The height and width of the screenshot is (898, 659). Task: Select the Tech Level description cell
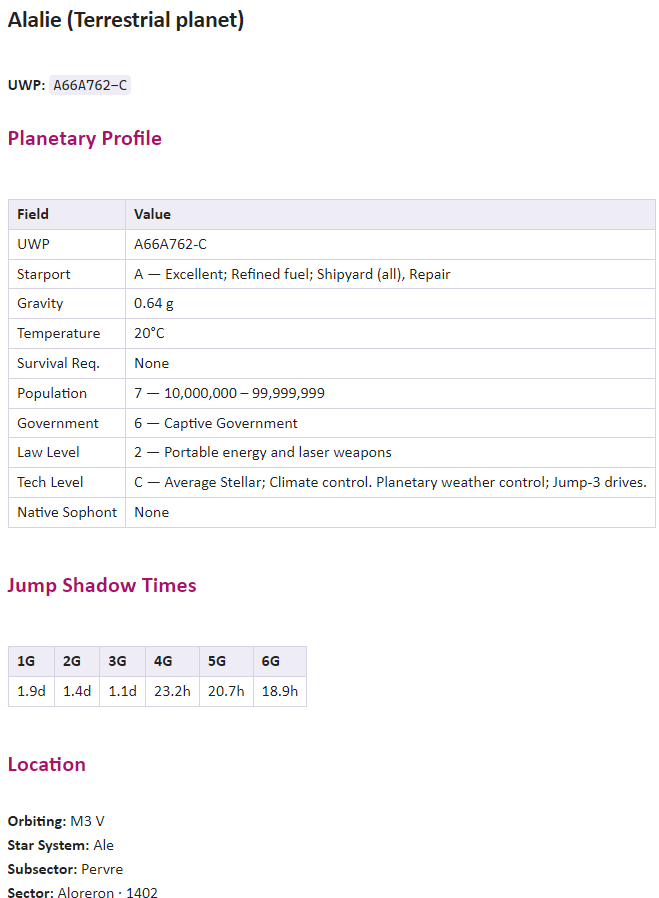(x=390, y=482)
